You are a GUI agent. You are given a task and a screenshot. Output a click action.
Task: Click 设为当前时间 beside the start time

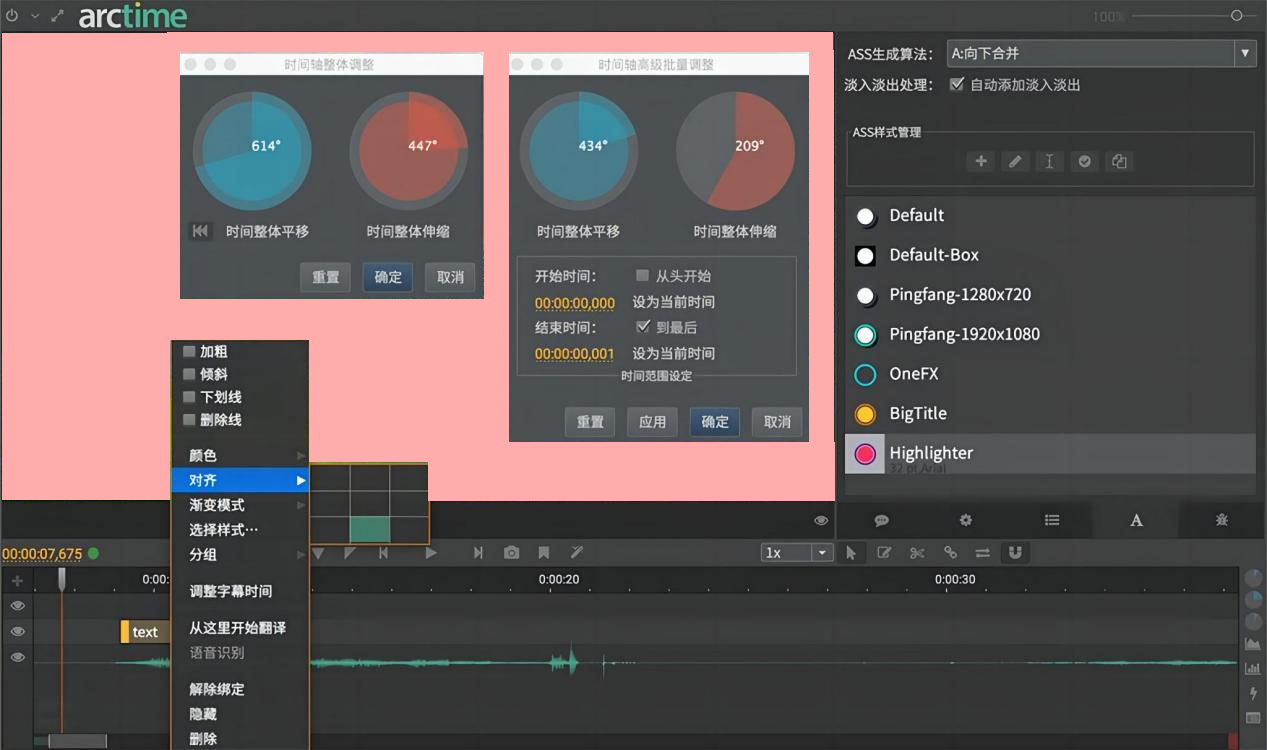point(674,302)
